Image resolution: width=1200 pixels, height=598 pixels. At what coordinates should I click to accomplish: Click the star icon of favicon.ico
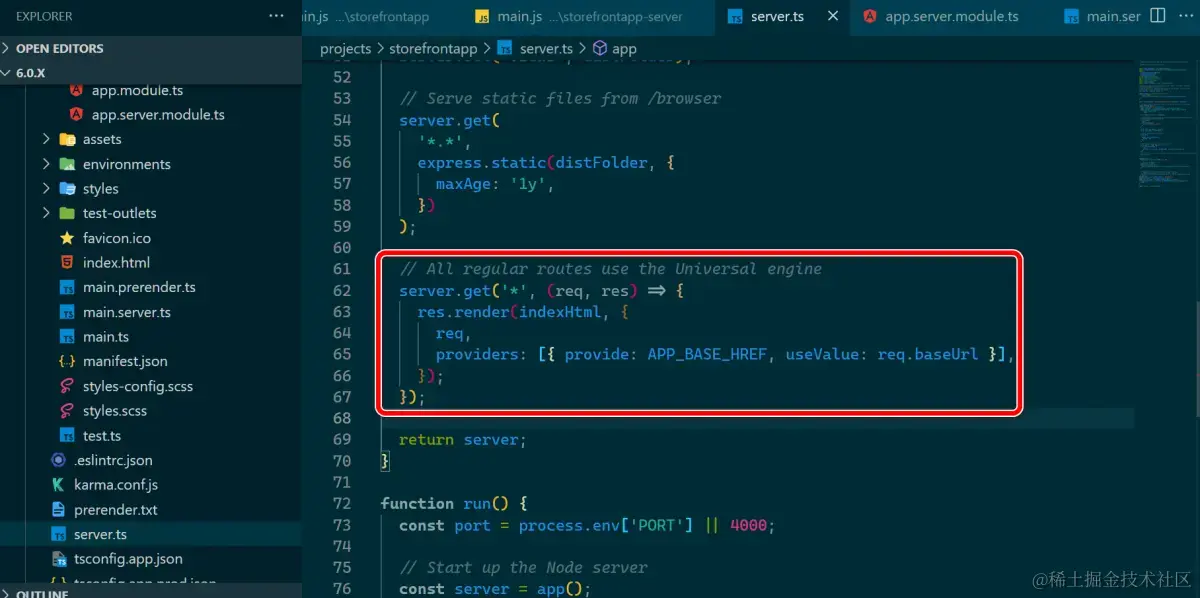67,238
